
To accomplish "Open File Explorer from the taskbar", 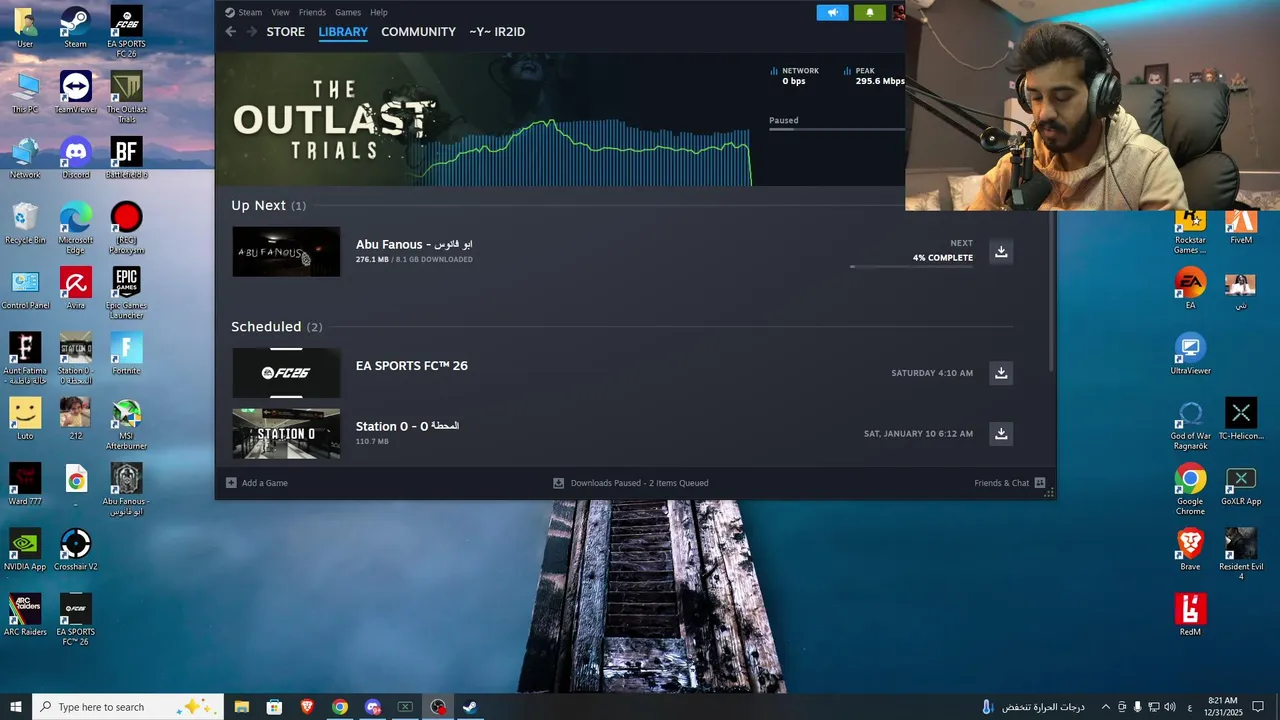I will pyautogui.click(x=241, y=707).
